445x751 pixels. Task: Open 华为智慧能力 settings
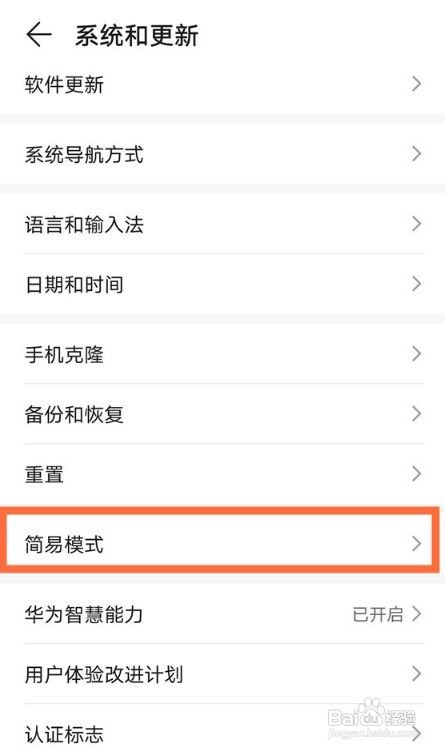point(222,614)
